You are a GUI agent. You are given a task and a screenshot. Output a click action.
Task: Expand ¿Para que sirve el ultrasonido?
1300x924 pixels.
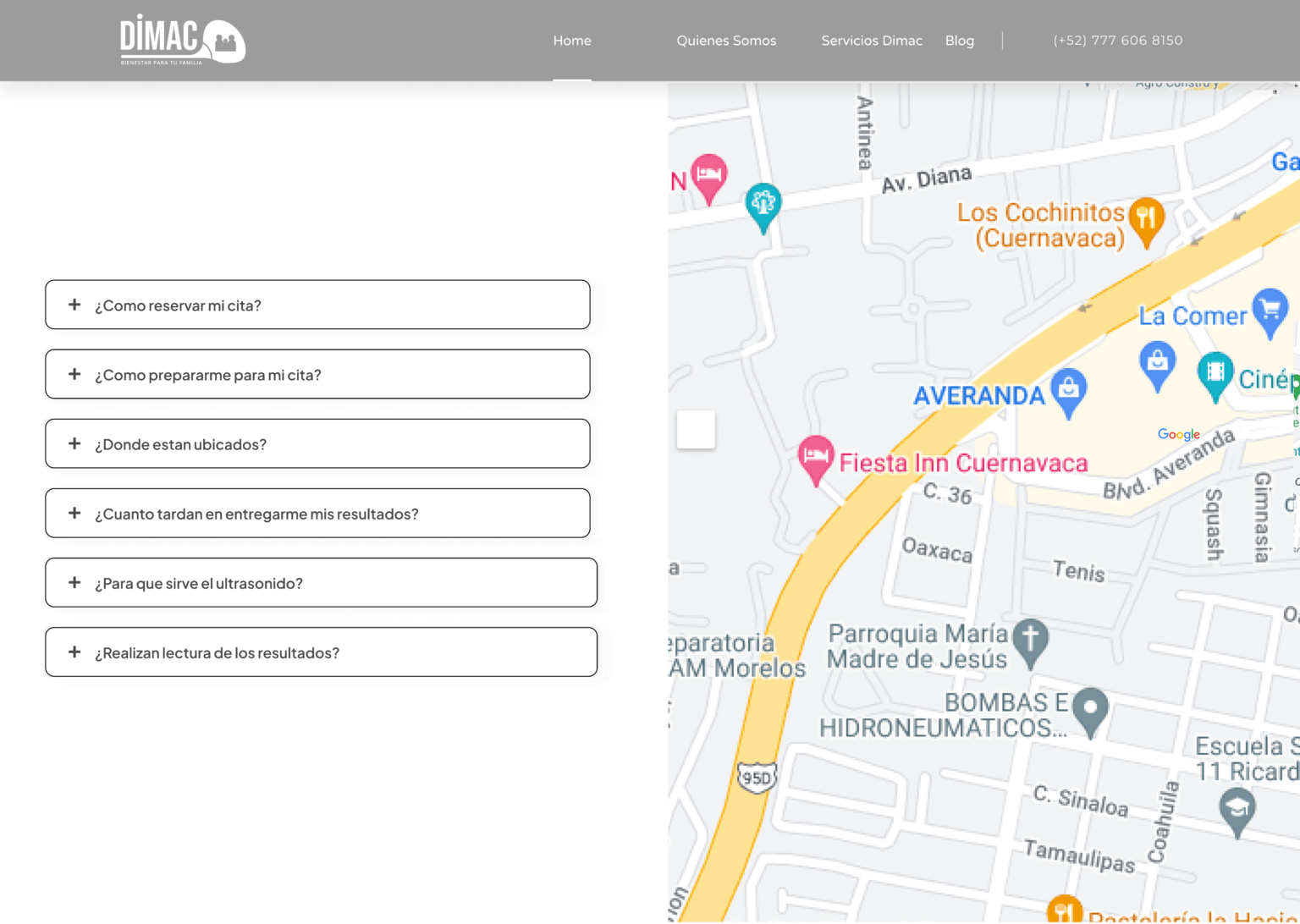[321, 582]
